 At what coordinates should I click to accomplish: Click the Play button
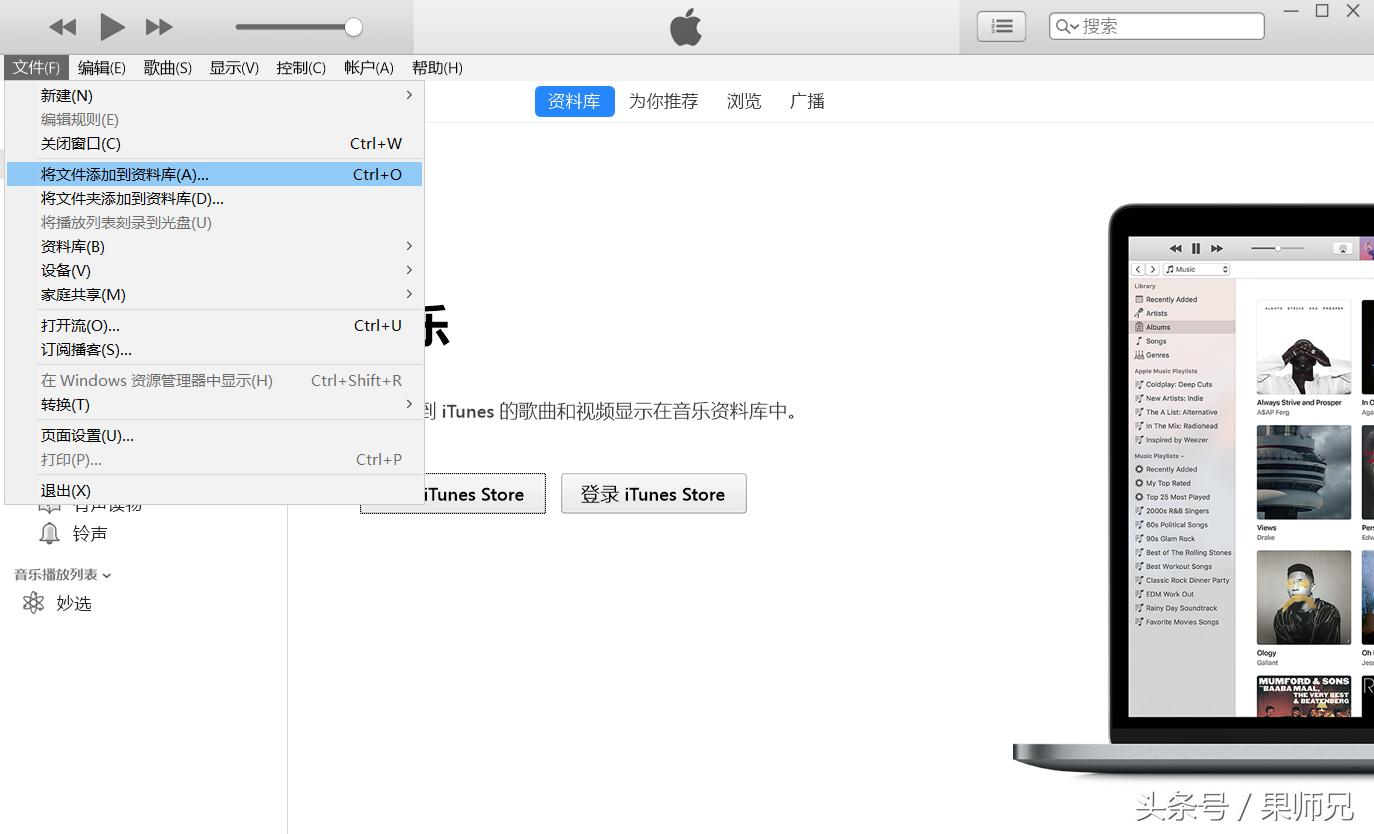(x=112, y=27)
